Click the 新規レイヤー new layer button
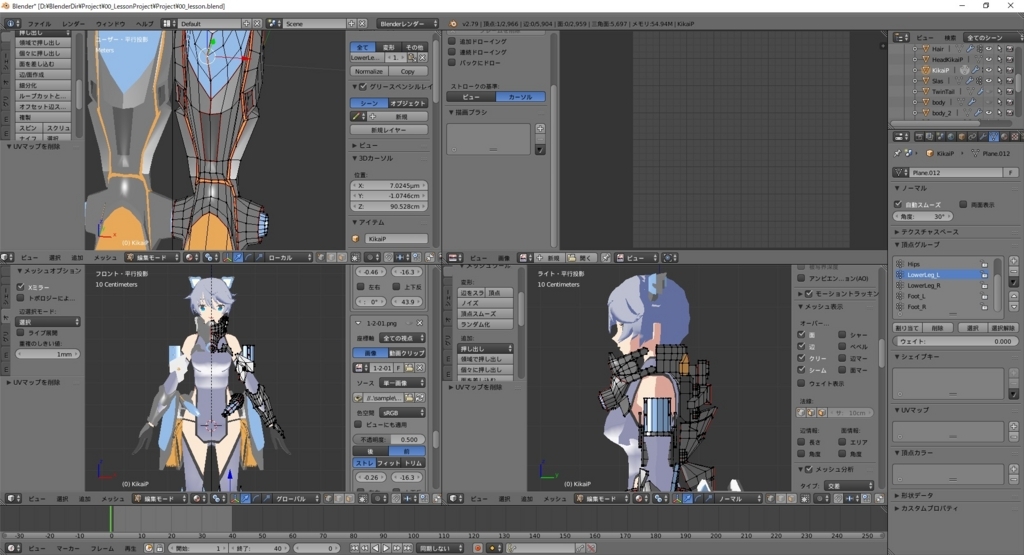The image size is (1024, 555). [x=389, y=130]
